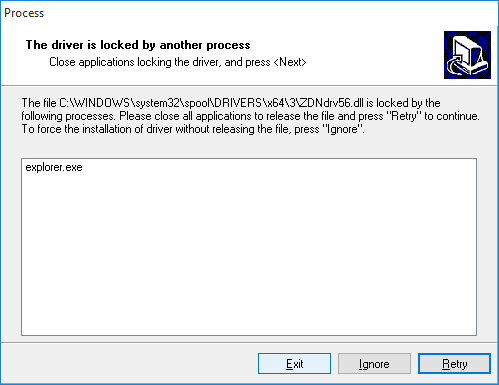Choose Exit to quit the installer
This screenshot has height=385, width=499.
294,364
